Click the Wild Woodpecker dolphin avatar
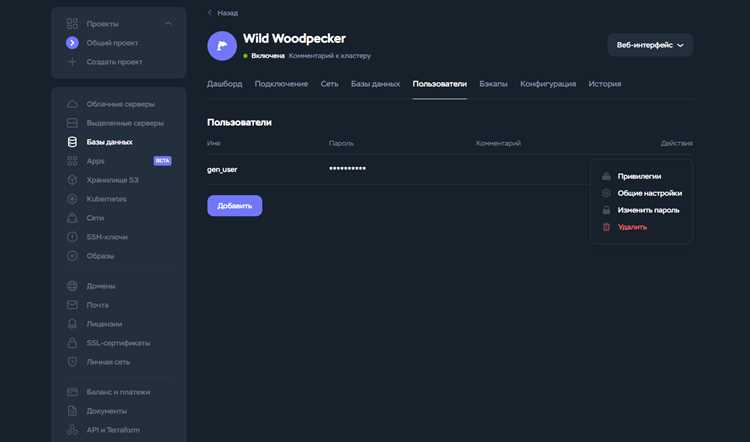 [222, 46]
